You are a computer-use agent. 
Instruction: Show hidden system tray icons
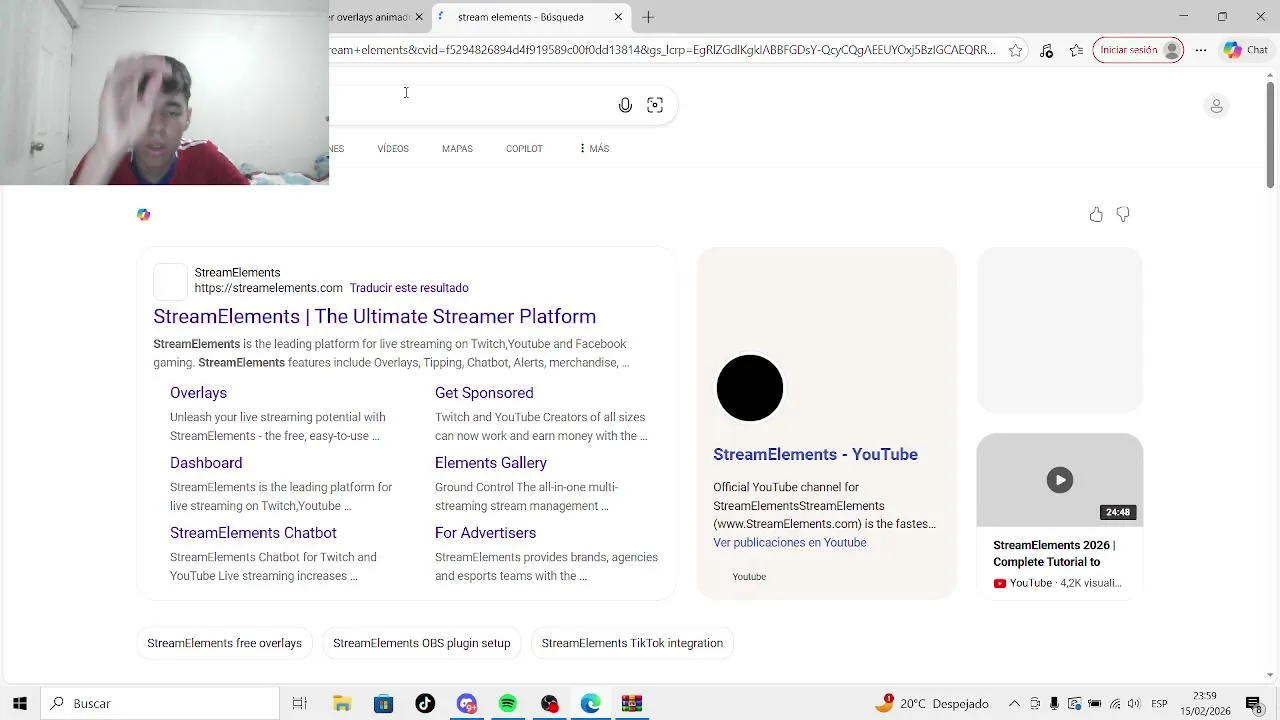pos(1014,704)
